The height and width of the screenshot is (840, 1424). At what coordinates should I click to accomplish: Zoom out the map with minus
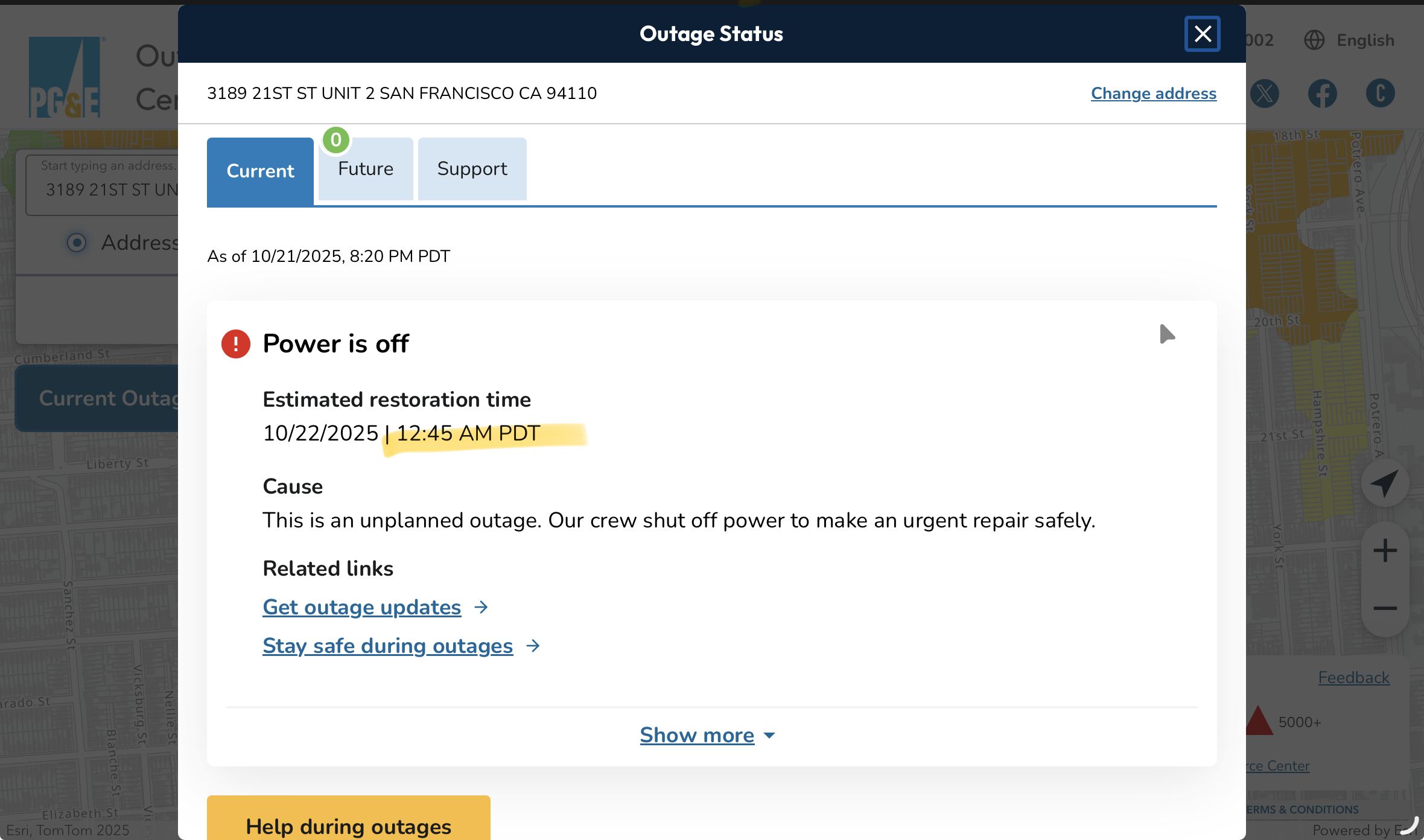1385,608
